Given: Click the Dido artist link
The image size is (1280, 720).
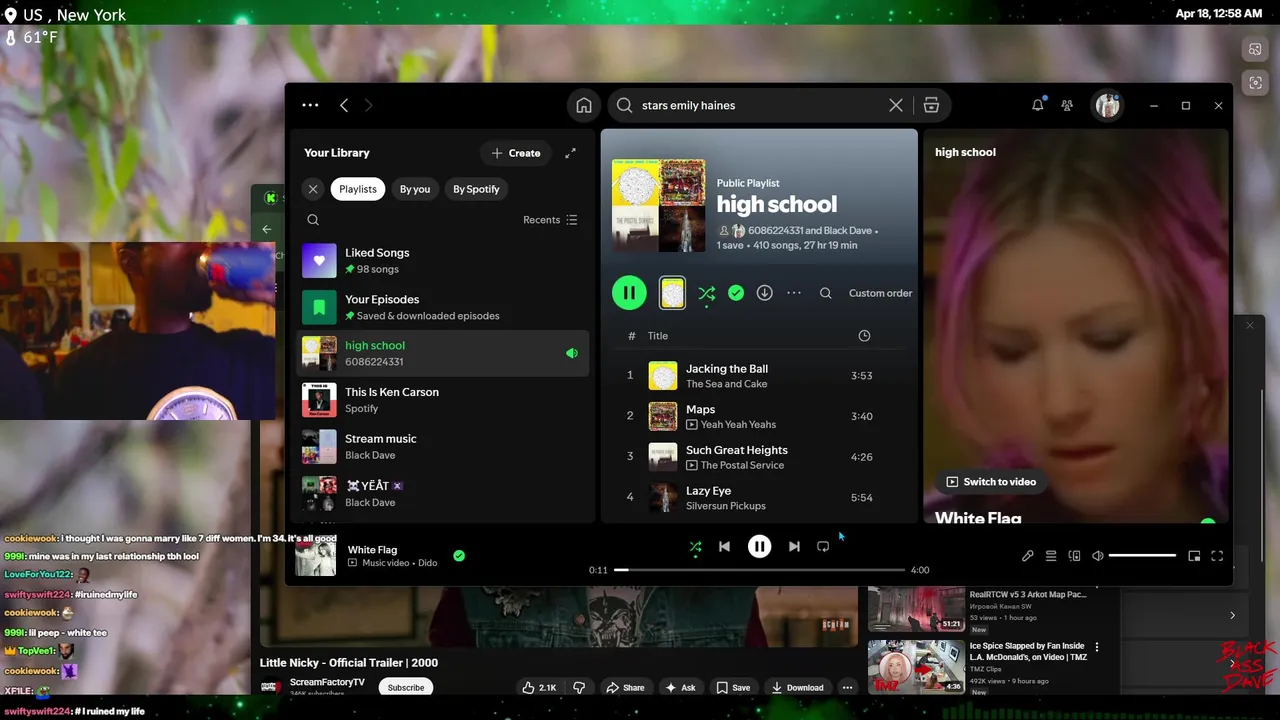Looking at the screenshot, I should click(428, 563).
